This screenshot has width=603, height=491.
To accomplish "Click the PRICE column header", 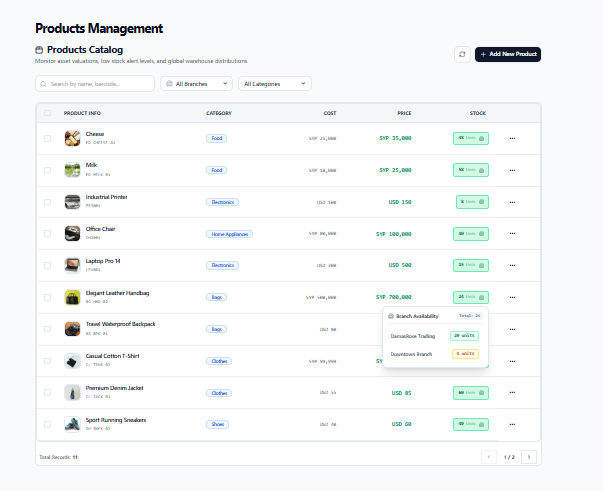I will 404,113.
